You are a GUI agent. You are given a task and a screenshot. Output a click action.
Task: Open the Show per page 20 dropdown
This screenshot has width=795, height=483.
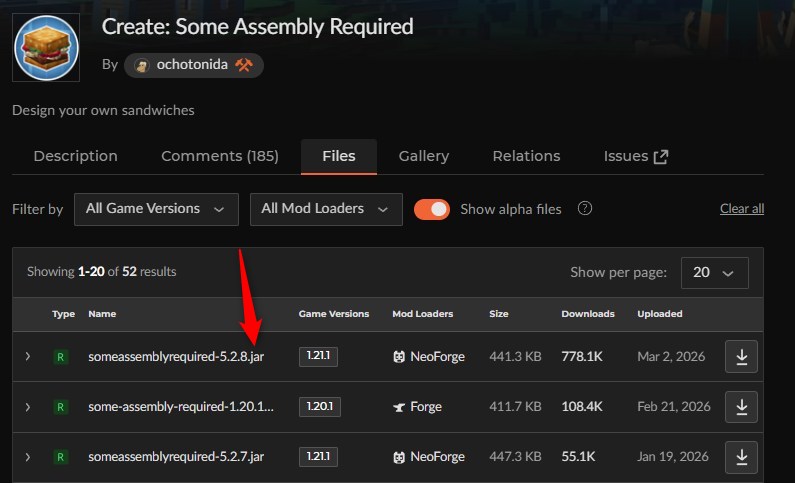point(714,273)
